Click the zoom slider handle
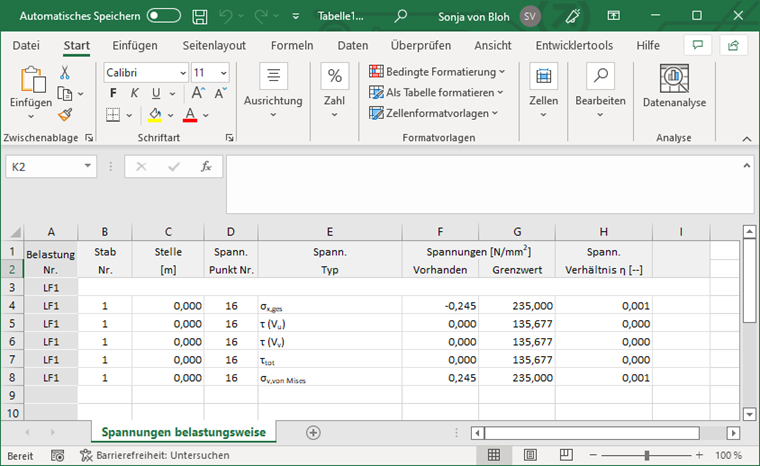The width and height of the screenshot is (760, 466). (x=647, y=455)
